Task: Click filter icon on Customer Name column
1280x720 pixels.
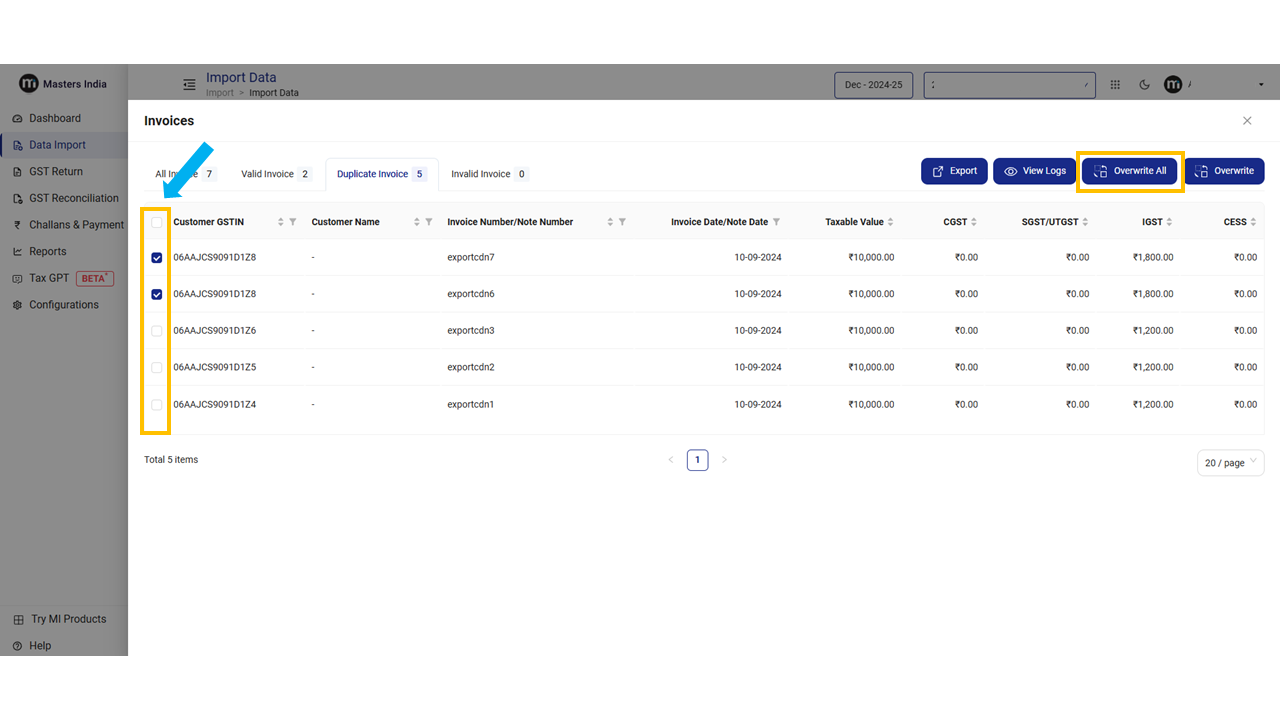Action: click(429, 222)
